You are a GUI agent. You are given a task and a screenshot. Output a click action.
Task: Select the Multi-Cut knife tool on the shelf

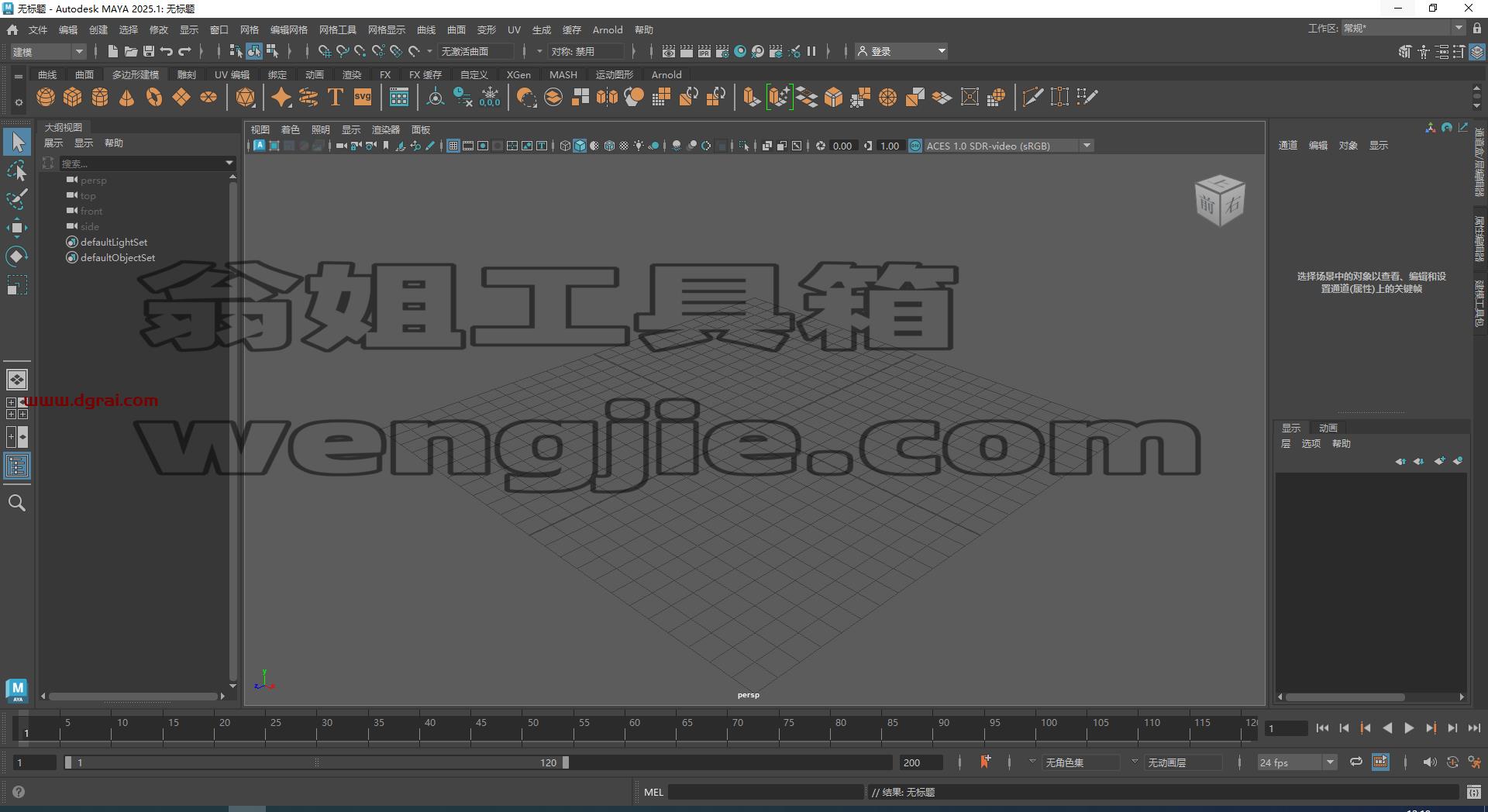pos(1032,97)
